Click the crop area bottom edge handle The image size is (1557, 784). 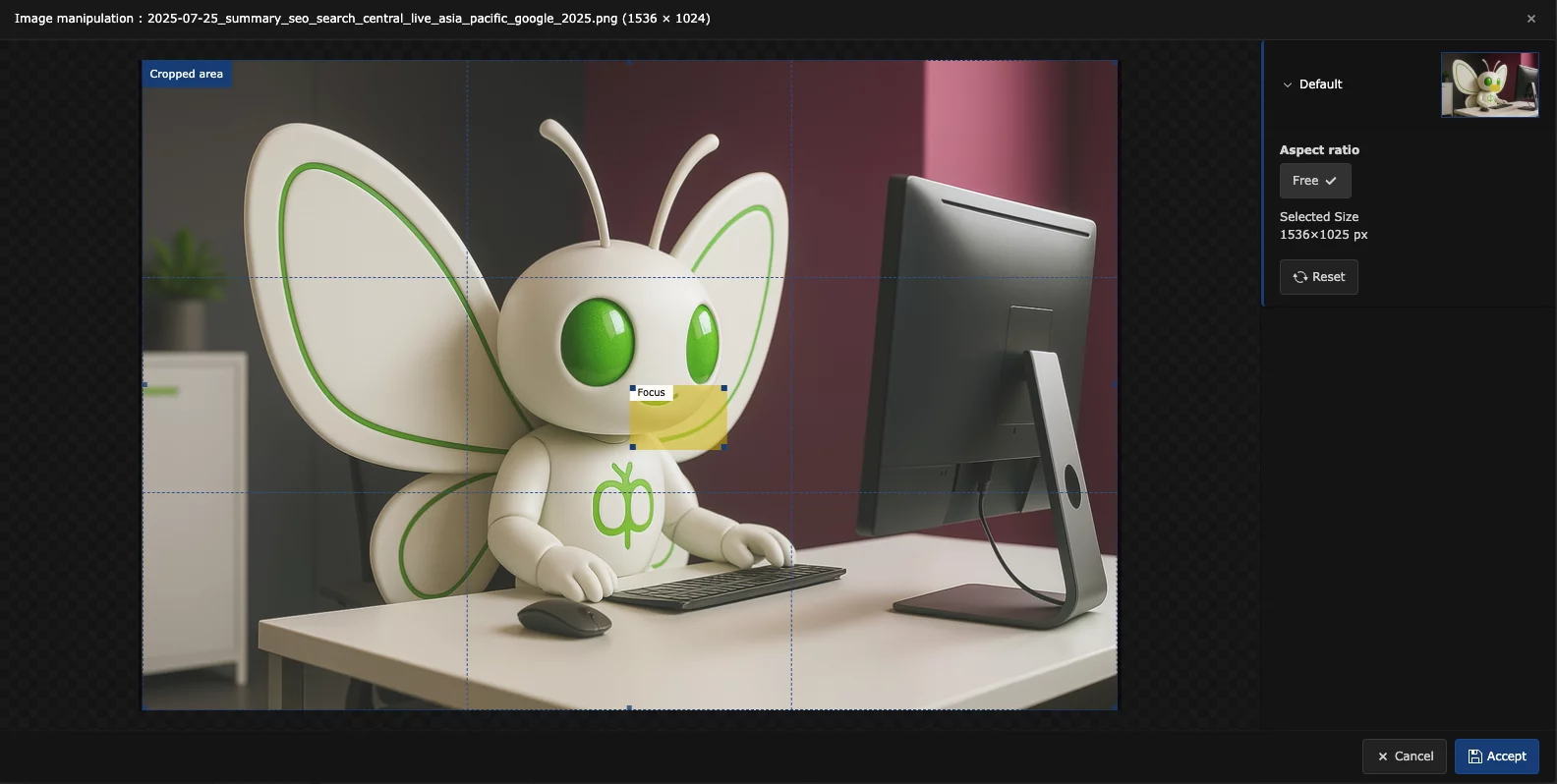[630, 707]
